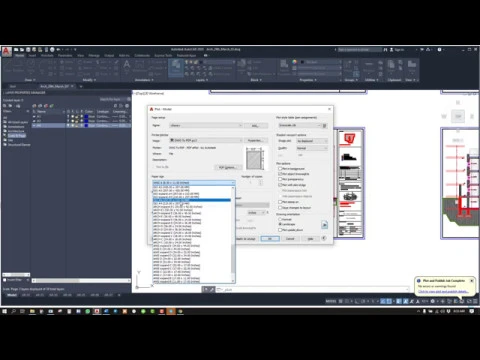
Task: Click the OK button in Plot dialog
Action: (x=270, y=239)
